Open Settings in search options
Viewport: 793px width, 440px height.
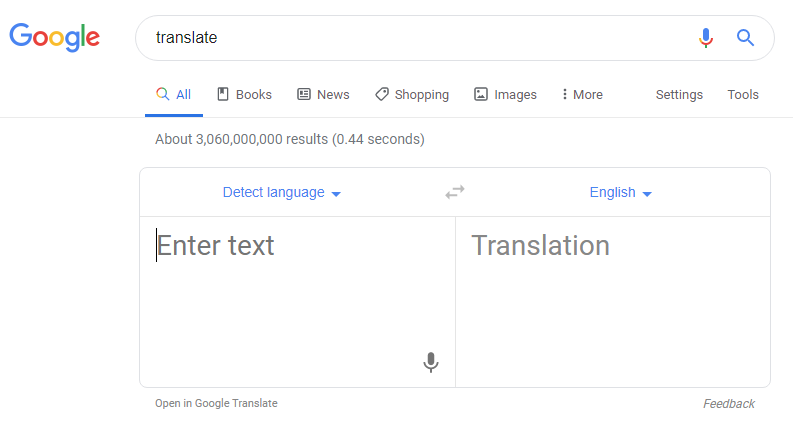coord(679,95)
